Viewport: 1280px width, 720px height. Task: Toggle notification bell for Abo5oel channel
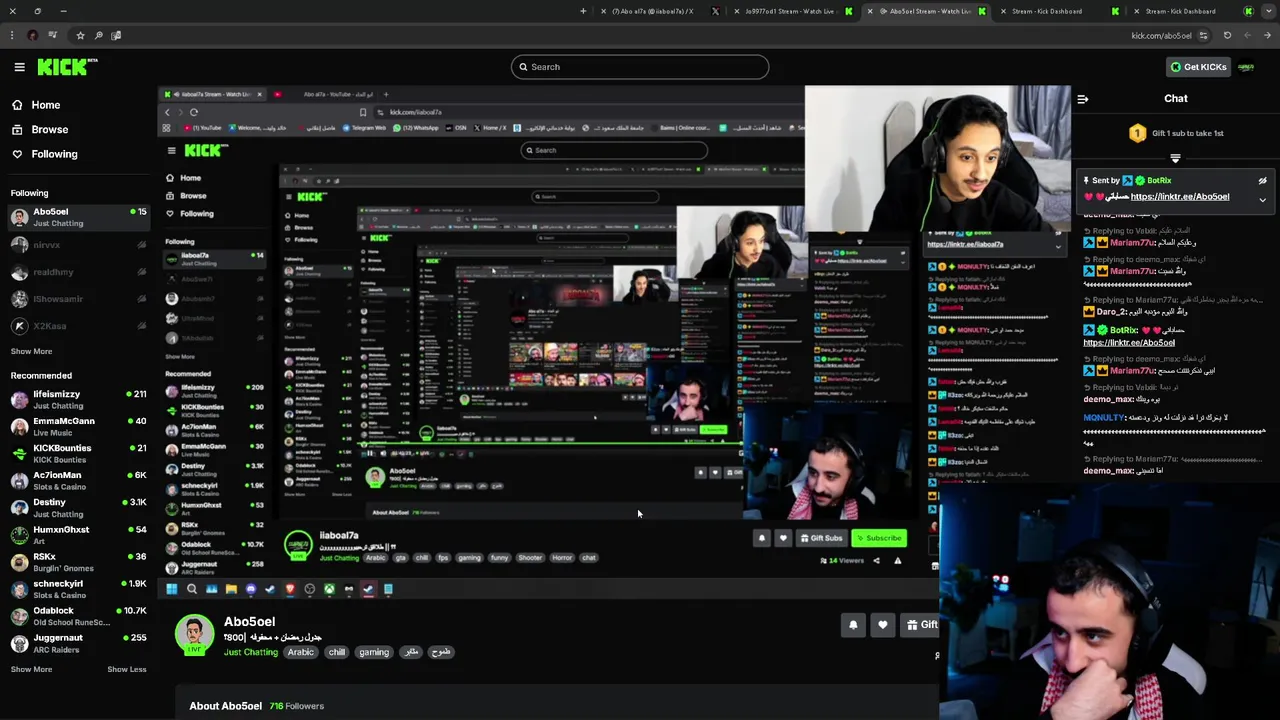coord(853,625)
